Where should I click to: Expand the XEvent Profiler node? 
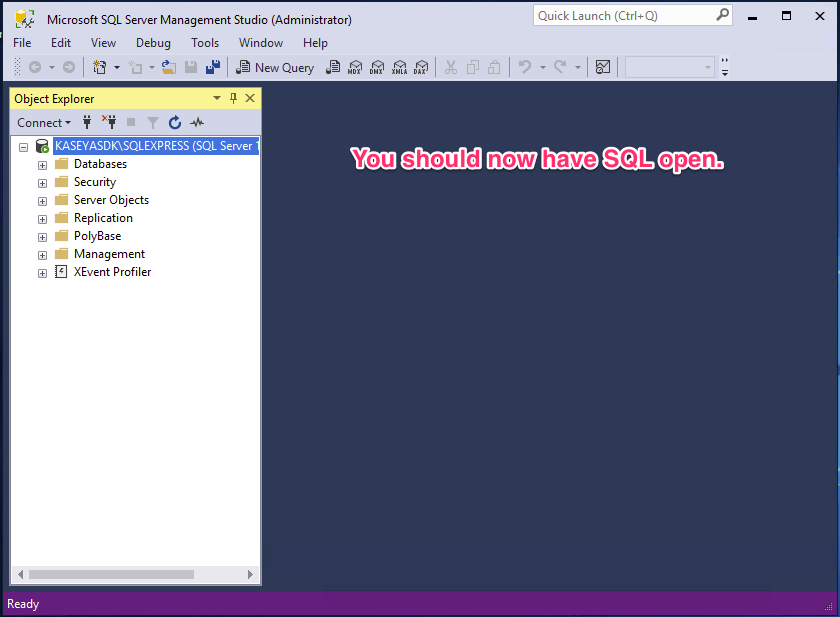click(x=42, y=273)
